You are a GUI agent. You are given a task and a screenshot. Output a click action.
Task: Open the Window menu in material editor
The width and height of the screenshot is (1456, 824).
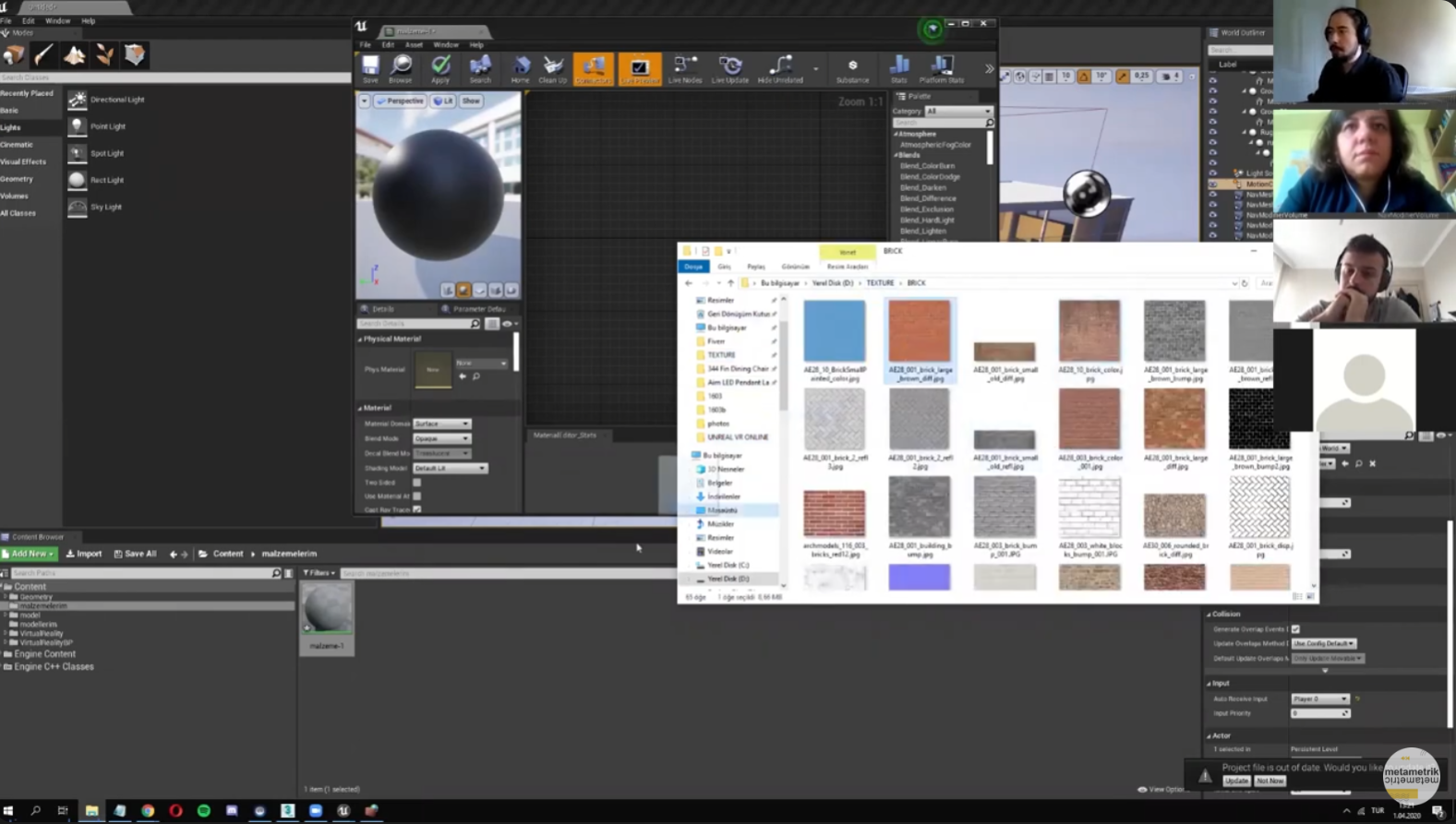tap(446, 44)
